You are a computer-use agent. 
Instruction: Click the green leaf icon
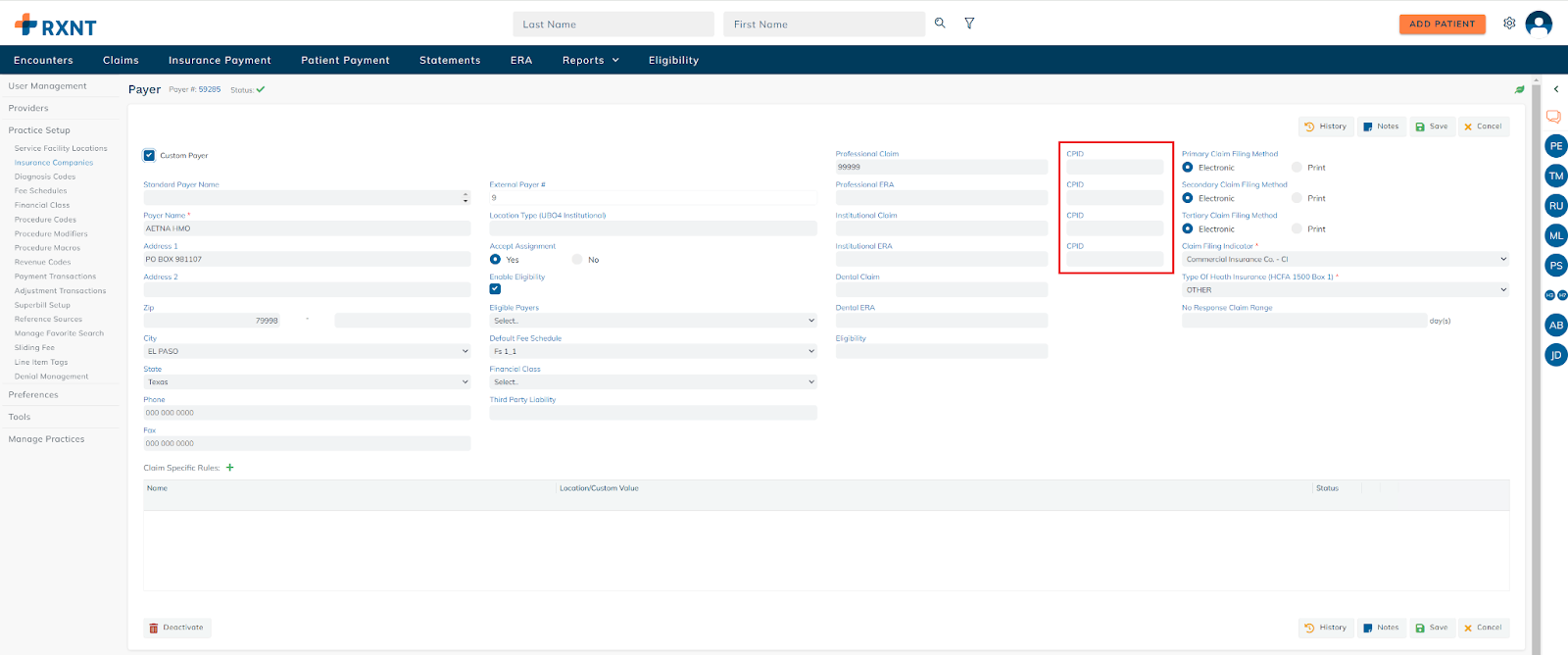pyautogui.click(x=1520, y=89)
